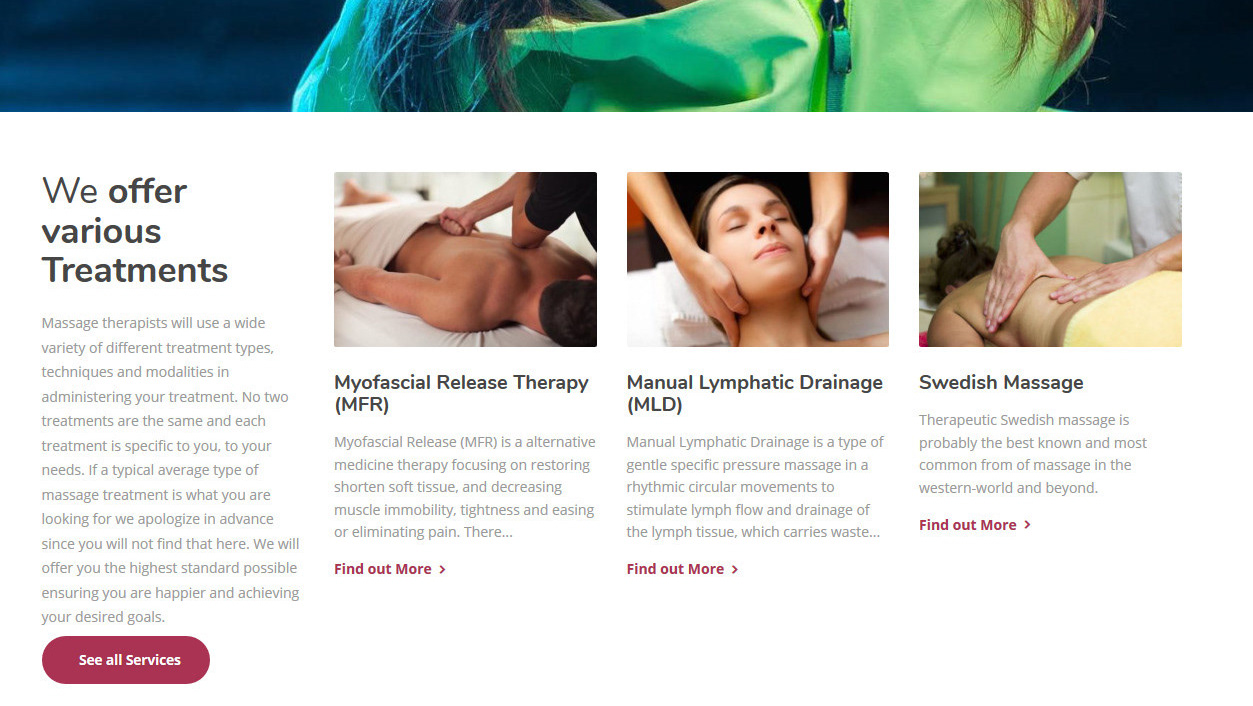Click the arrow icon after MFR Find out More
Screen dimensions: 1253x706
tap(443, 569)
